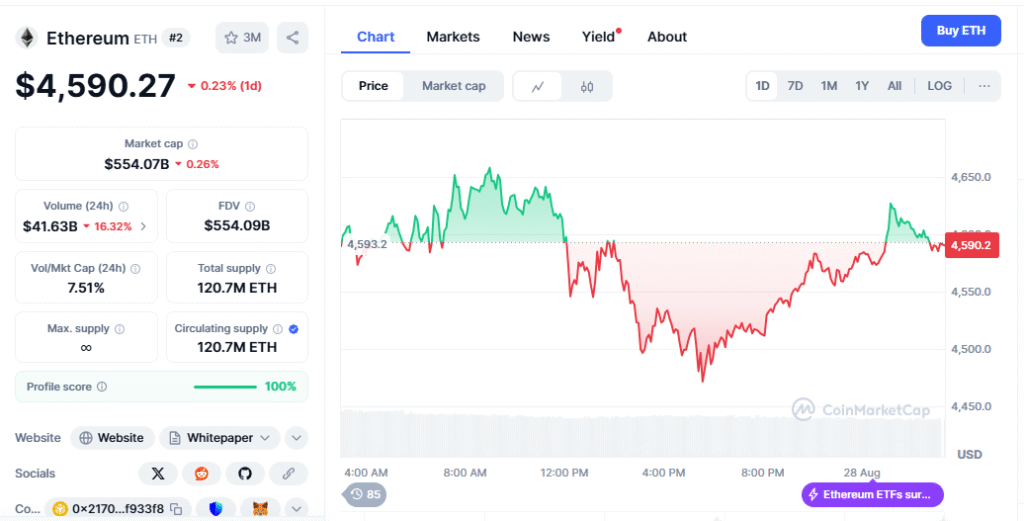Add Ethereum to watchlist via star button

242,38
